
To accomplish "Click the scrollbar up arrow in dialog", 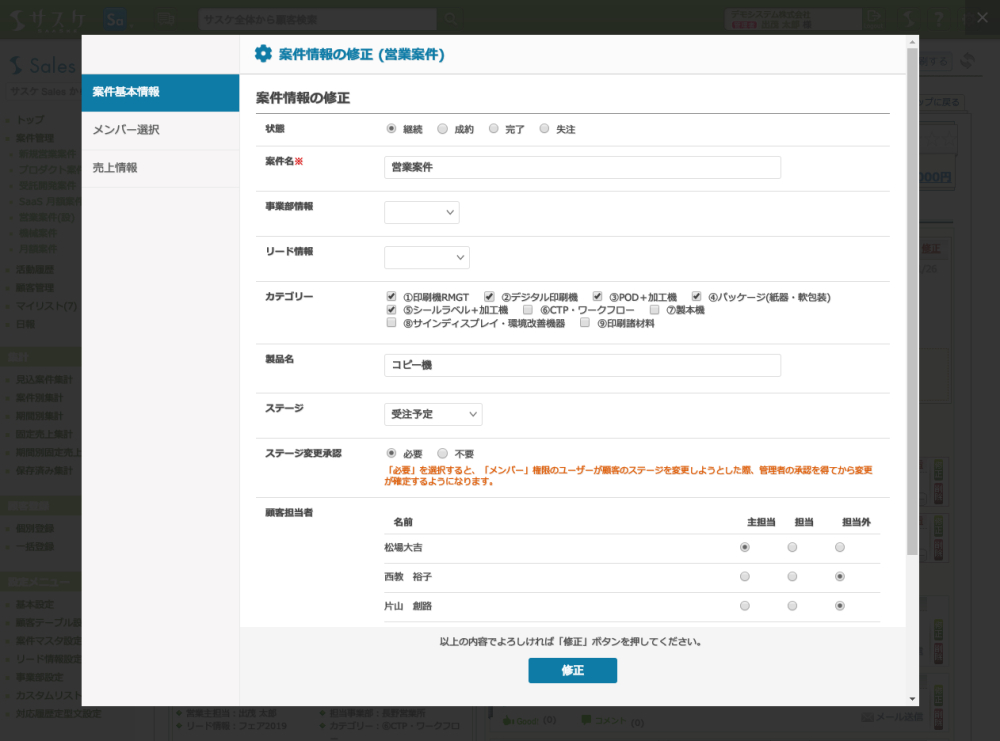I will [912, 43].
